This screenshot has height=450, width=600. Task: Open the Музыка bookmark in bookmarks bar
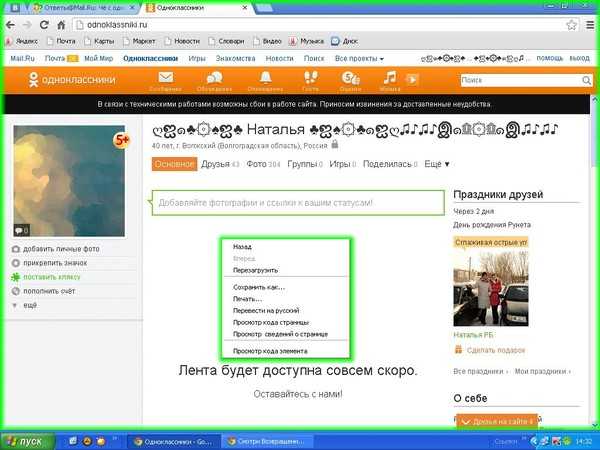[307, 41]
